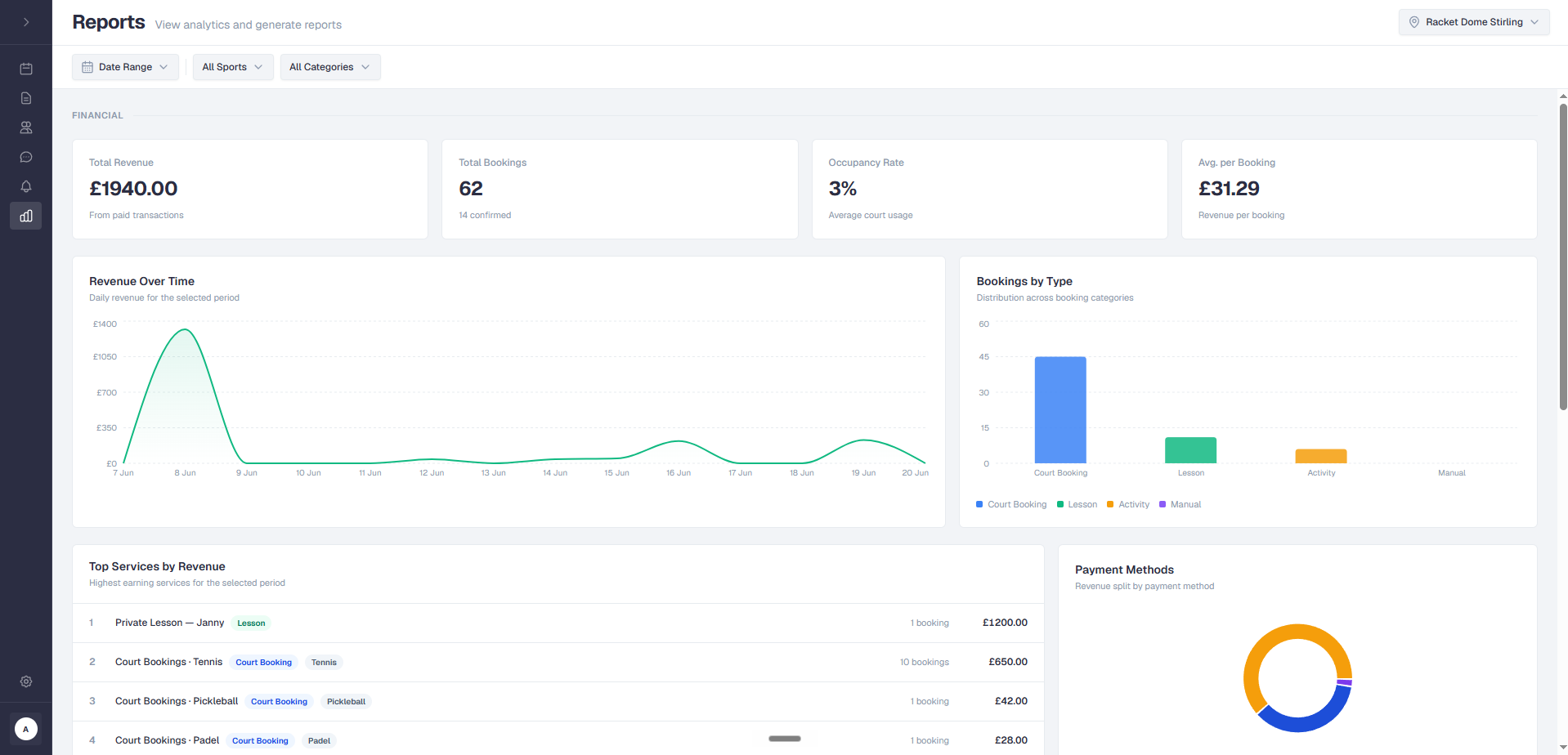This screenshot has width=1568, height=755.
Task: Click the £1940.00 total revenue value
Action: (133, 189)
